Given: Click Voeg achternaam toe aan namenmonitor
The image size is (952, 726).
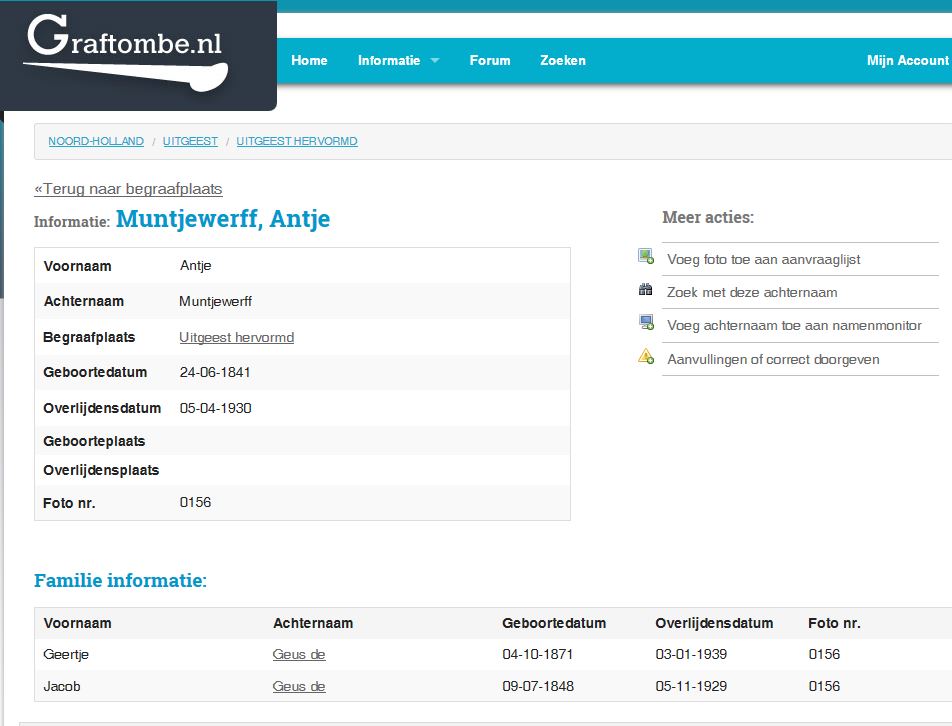Looking at the screenshot, I should (x=794, y=325).
